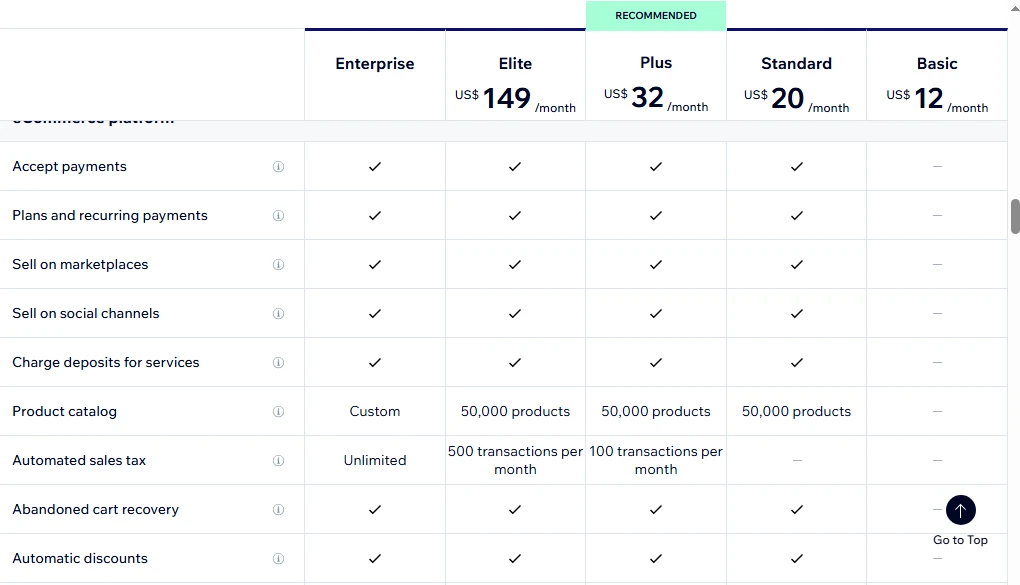
Task: Click info icon for Accept payments
Action: pyautogui.click(x=278, y=167)
